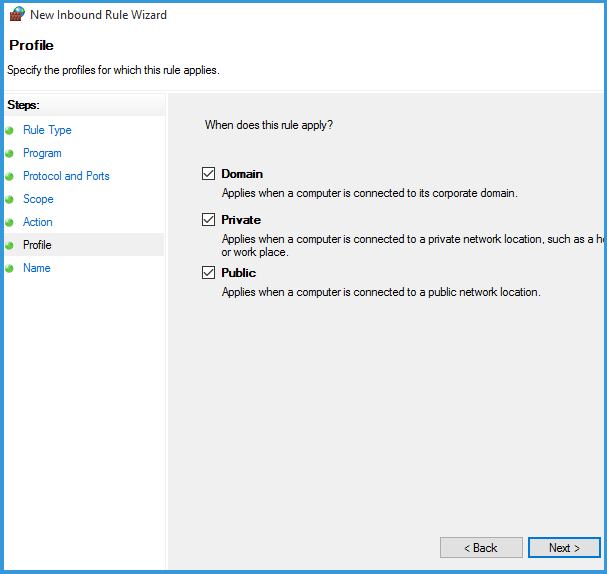Uncheck the Domain profile checkbox
This screenshot has width=607, height=574.
coord(209,174)
